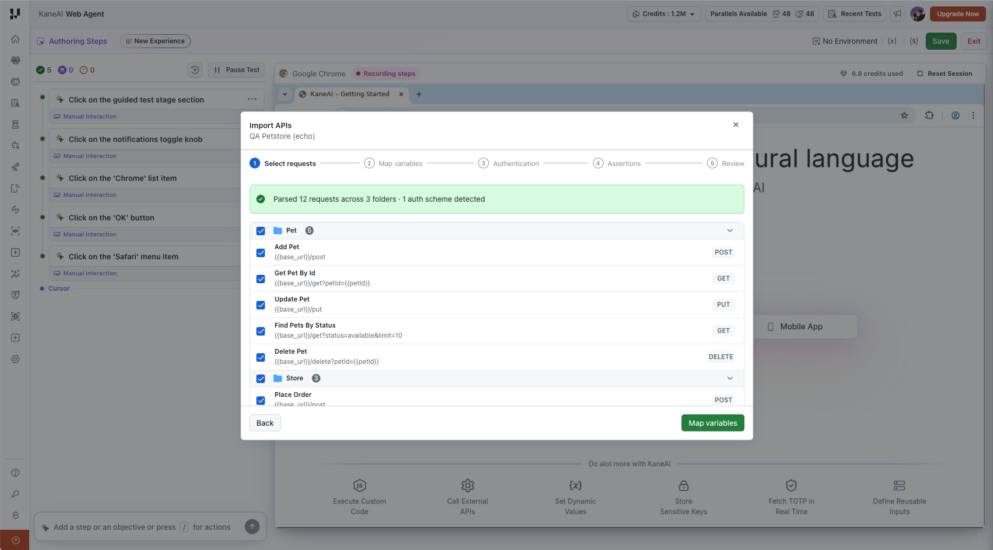993x550 pixels.
Task: Click Define Reusable Inputs icon
Action: 899,485
